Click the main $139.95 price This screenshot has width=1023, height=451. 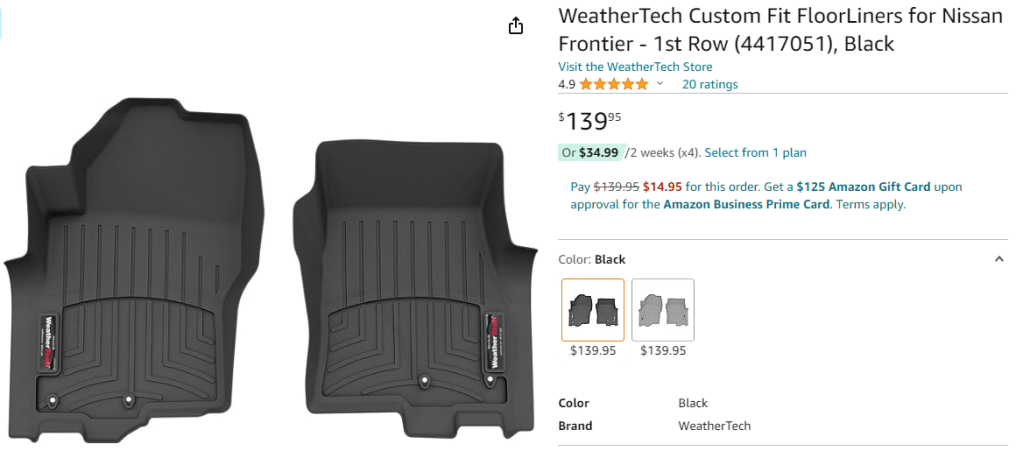click(x=589, y=121)
